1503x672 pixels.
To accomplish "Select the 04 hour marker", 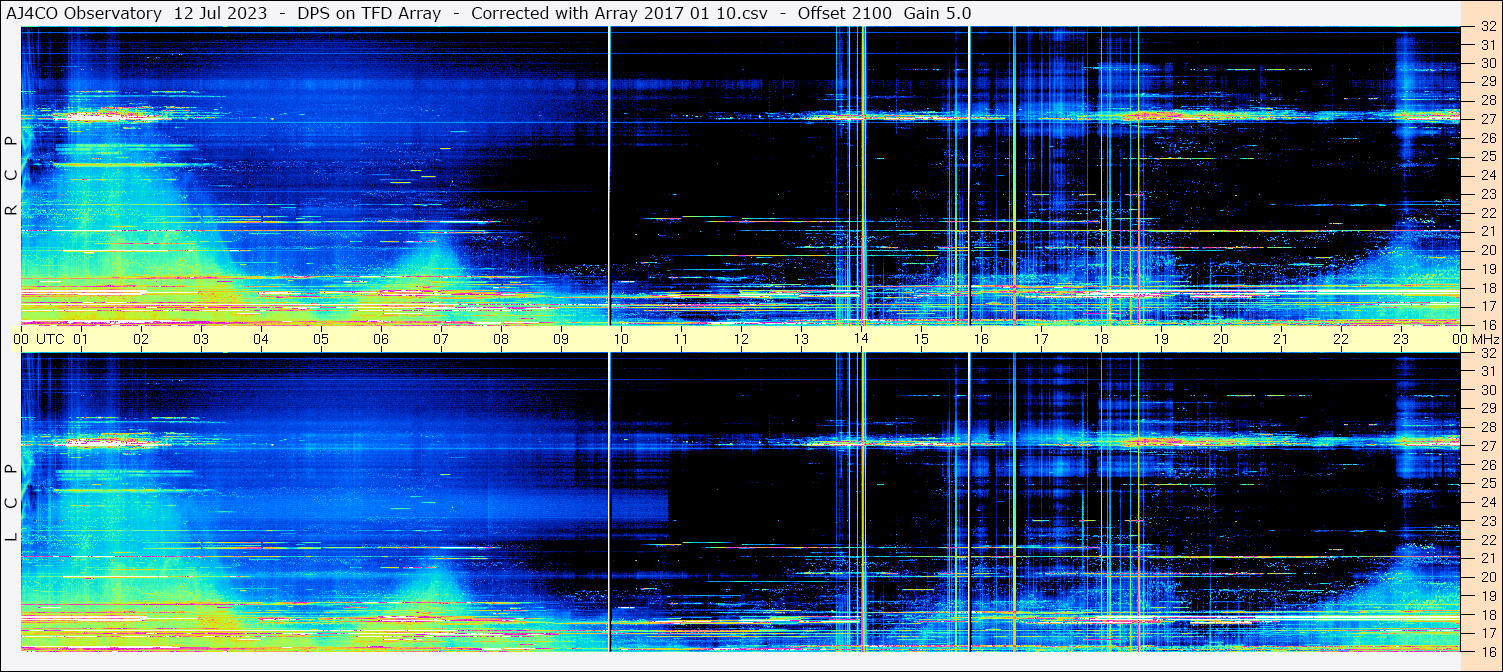I will 261,339.
